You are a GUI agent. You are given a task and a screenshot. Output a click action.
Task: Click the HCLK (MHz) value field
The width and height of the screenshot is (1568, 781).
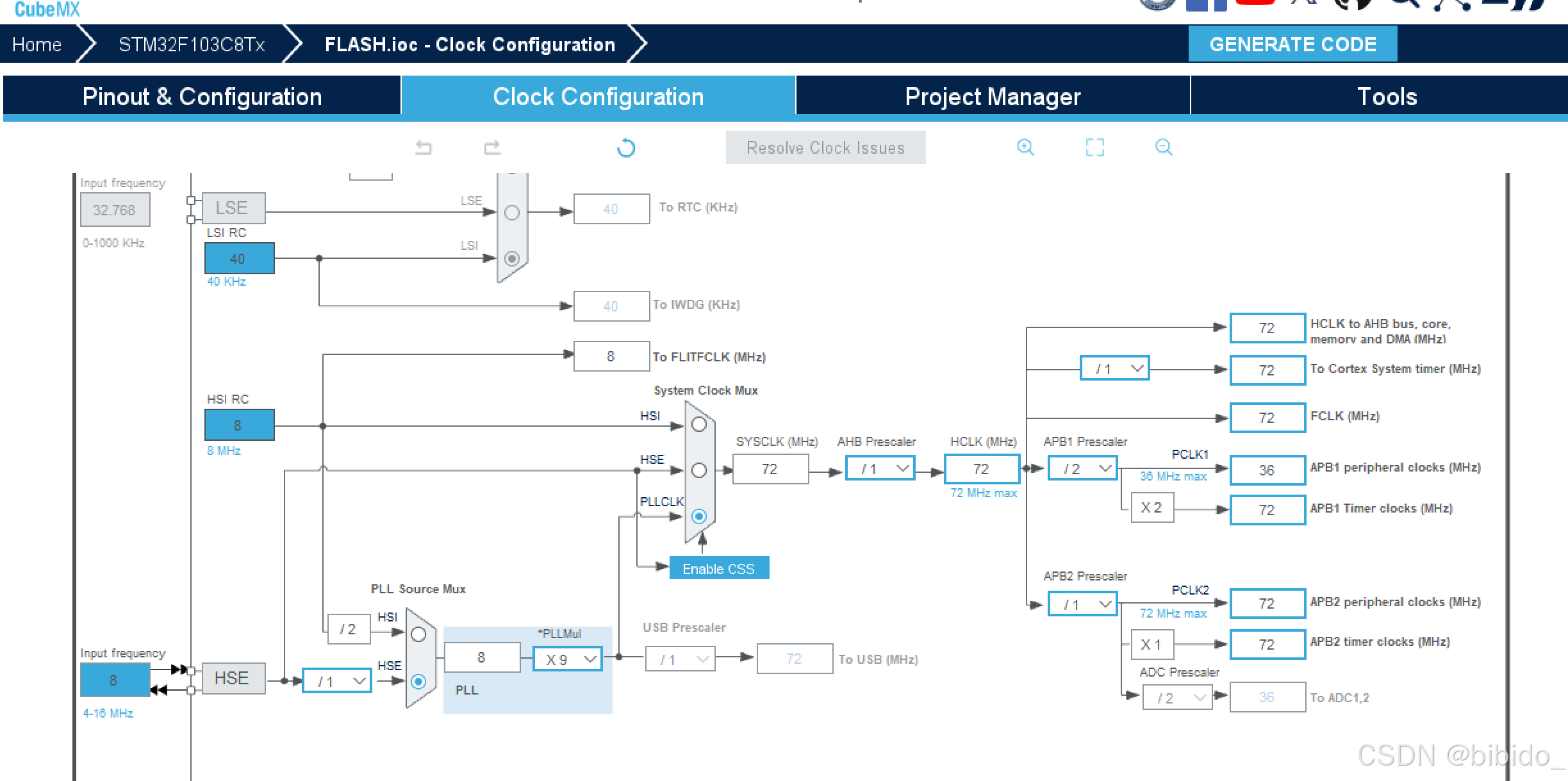981,468
